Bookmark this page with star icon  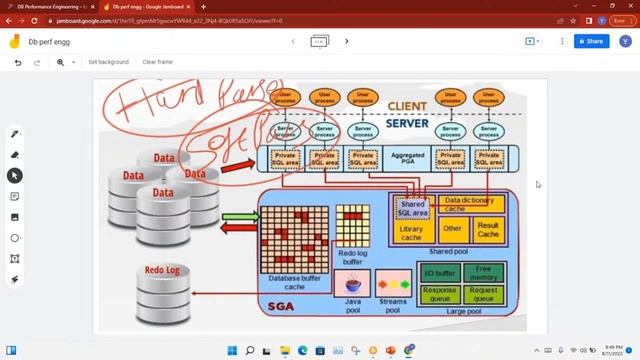click(573, 21)
